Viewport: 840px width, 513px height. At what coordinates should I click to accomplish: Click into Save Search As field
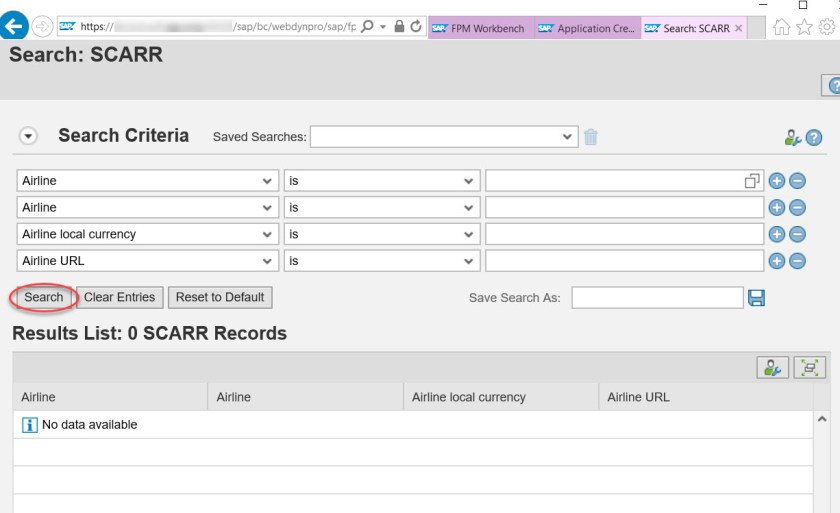click(x=657, y=298)
